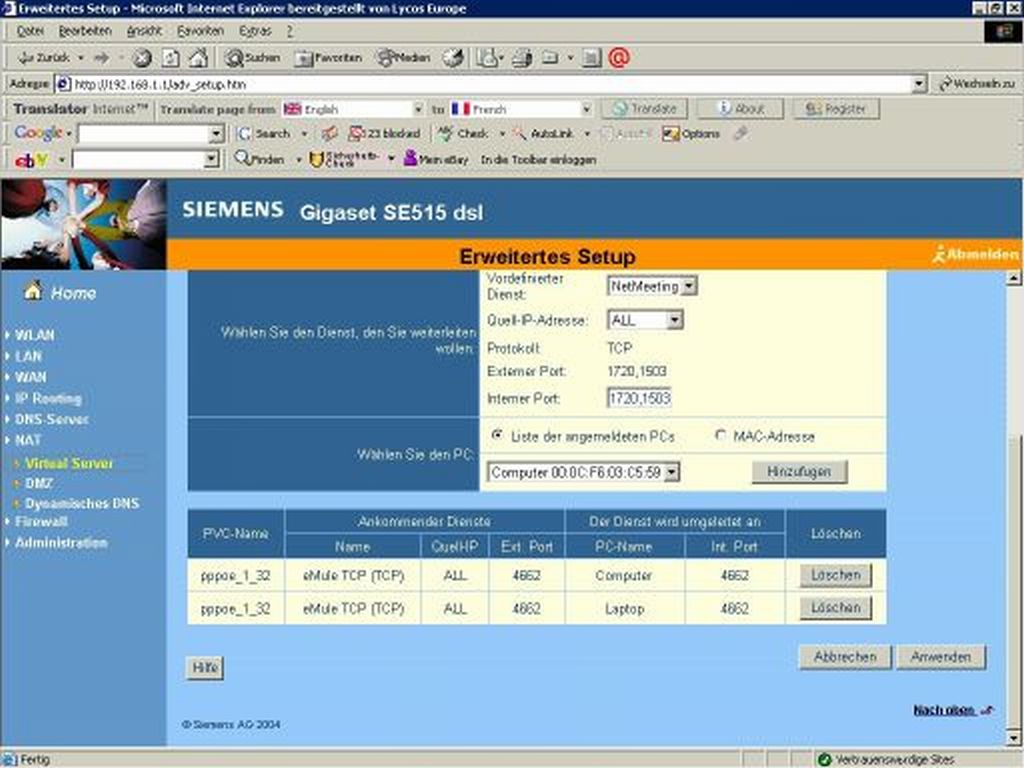Open the address bar dropdown arrow
The image size is (1024, 768).
[x=919, y=84]
